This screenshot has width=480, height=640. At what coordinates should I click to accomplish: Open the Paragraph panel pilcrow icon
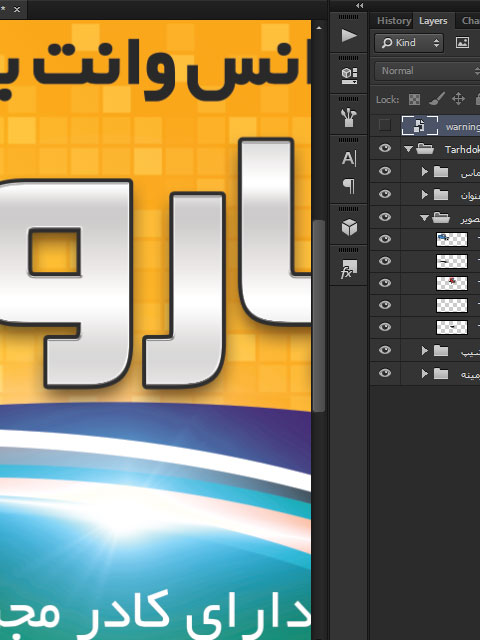(x=349, y=186)
